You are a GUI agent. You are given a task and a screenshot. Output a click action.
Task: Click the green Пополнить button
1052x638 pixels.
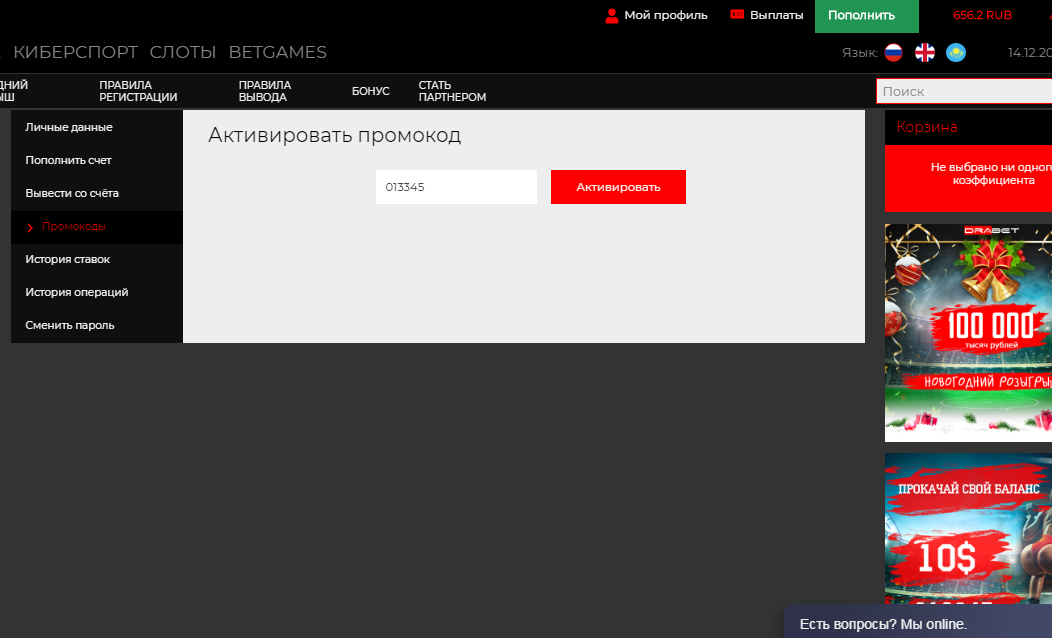coord(866,16)
